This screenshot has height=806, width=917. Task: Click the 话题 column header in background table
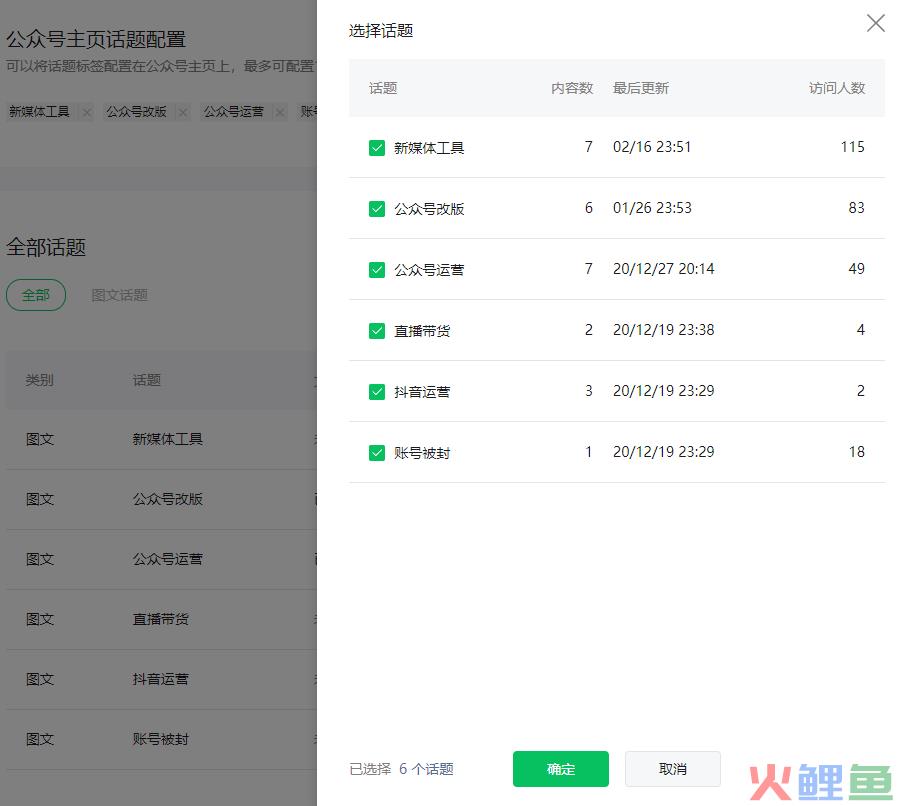pyautogui.click(x=147, y=380)
